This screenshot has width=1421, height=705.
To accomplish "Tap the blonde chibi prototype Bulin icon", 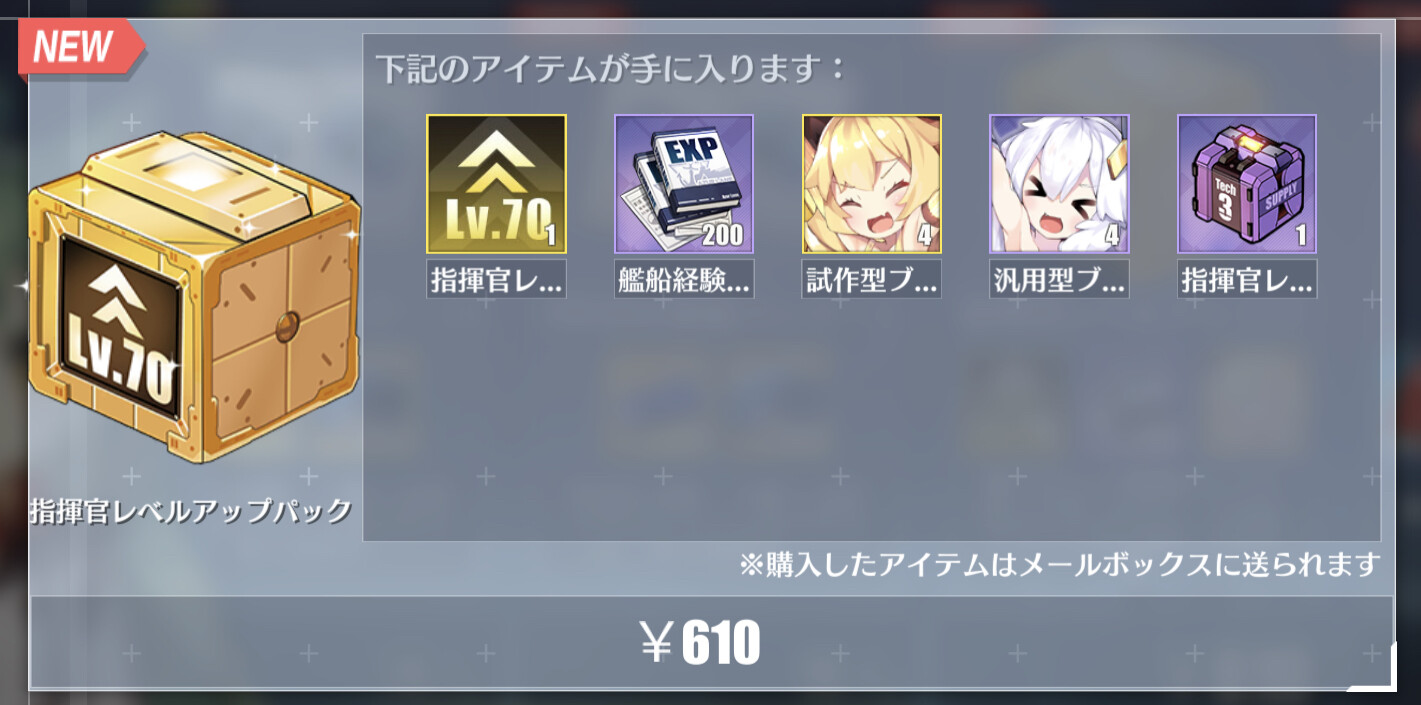I will 872,184.
